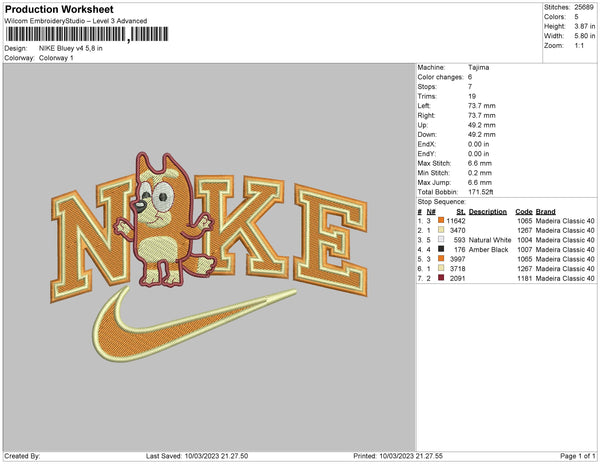Click thread code 1007 in row 4

[x=525, y=249]
